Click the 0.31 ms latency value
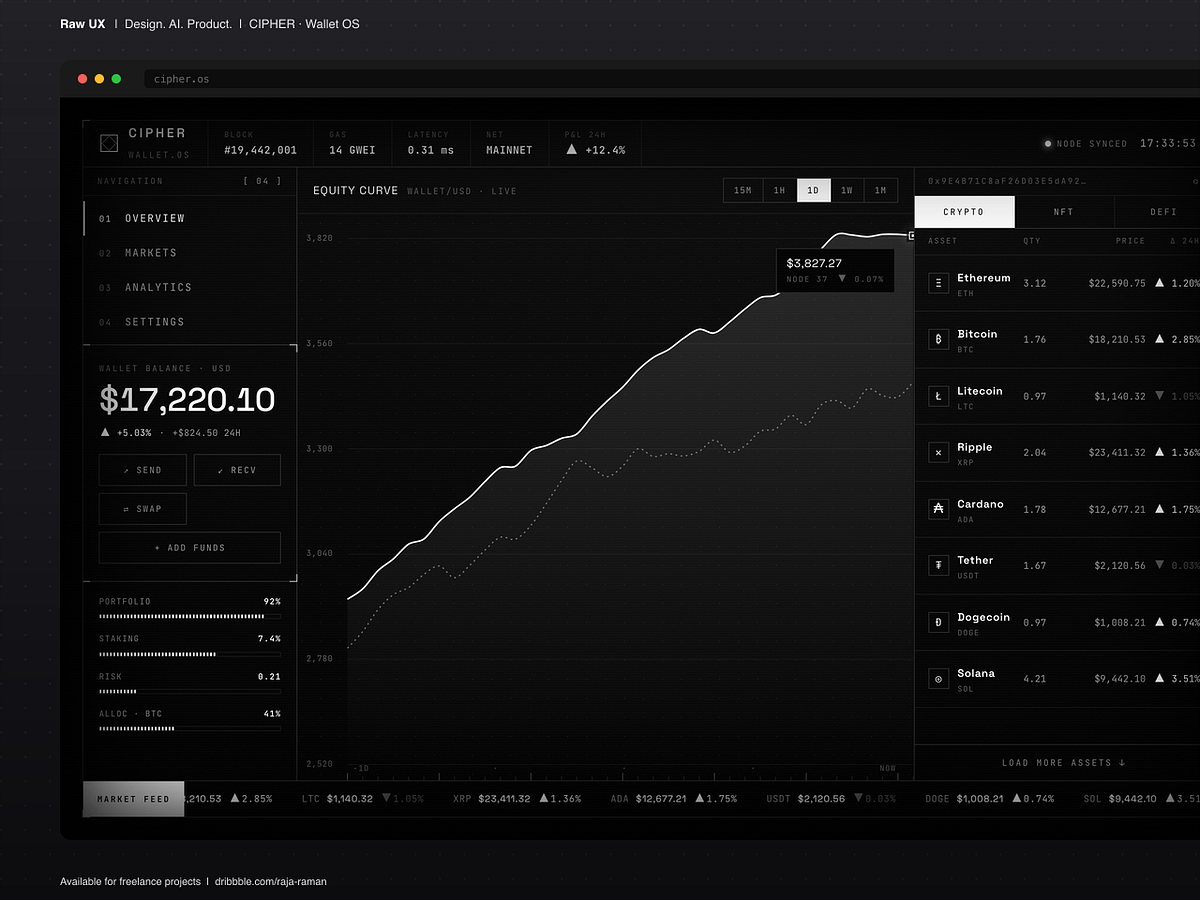The width and height of the screenshot is (1200, 900). pos(430,150)
